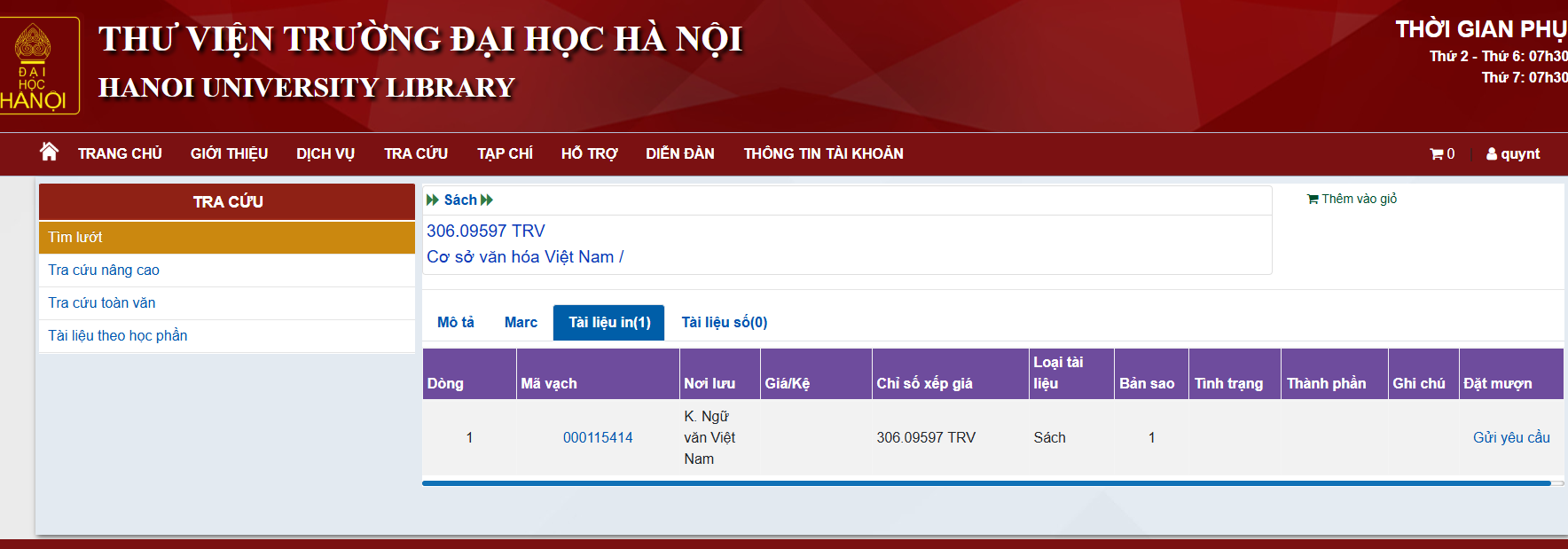Open Tài liệu theo học phần
Viewport: 1568px width, 549px height.
(x=118, y=336)
